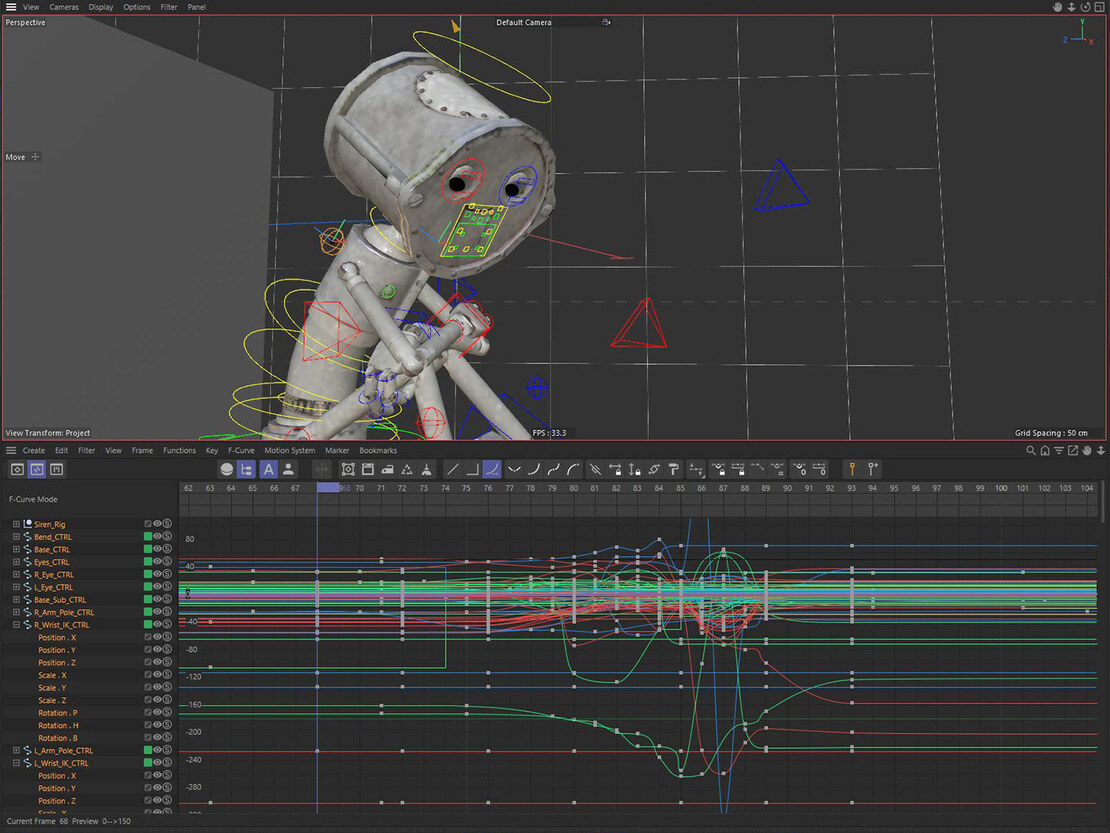The width and height of the screenshot is (1110, 833).
Task: Switch timeline to Dope Sheet mode icon
Action: pyautogui.click(x=18, y=469)
